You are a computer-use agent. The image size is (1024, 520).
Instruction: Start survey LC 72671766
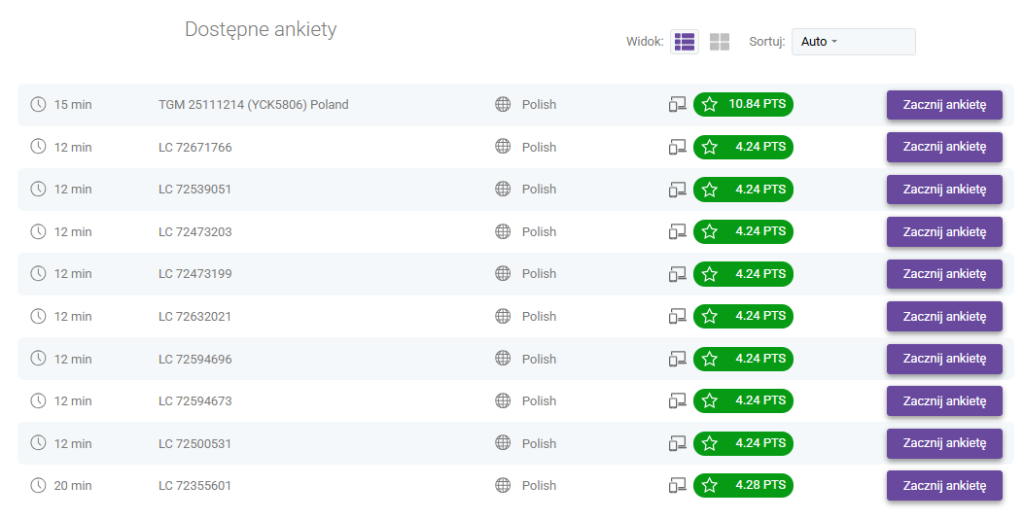click(944, 147)
